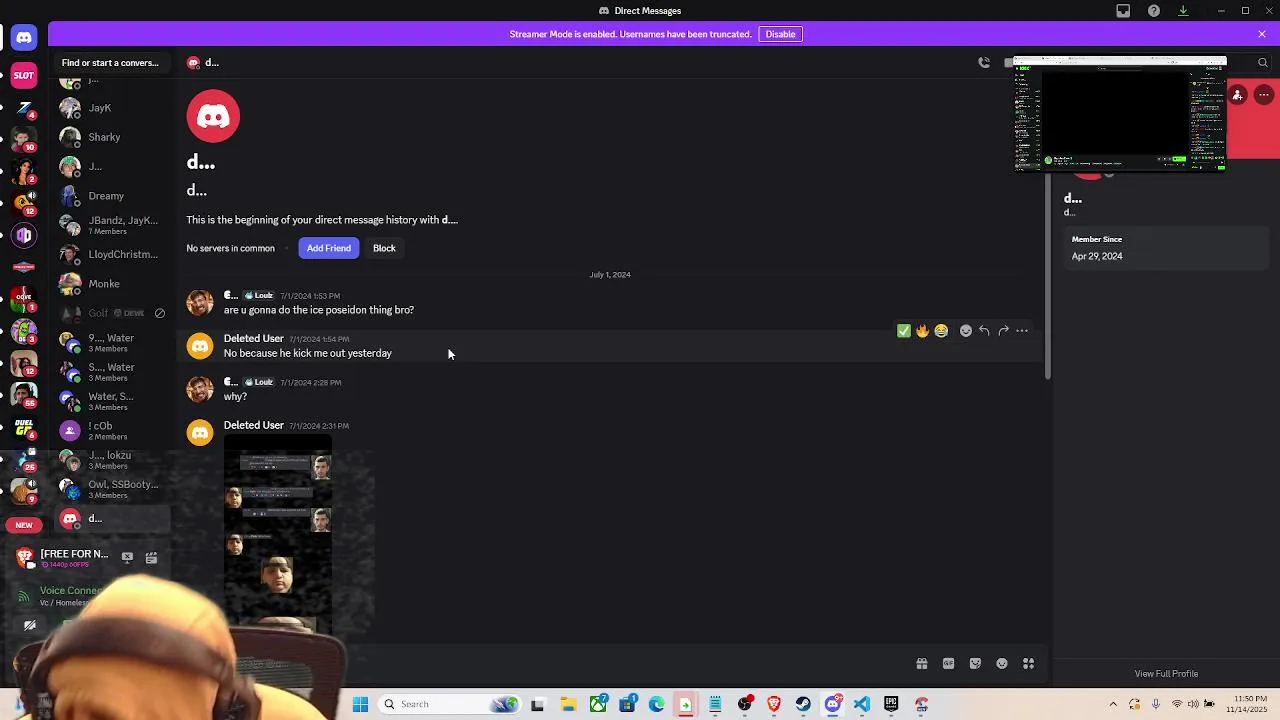
Task: Open the inbox icon in title bar
Action: pos(1123,11)
